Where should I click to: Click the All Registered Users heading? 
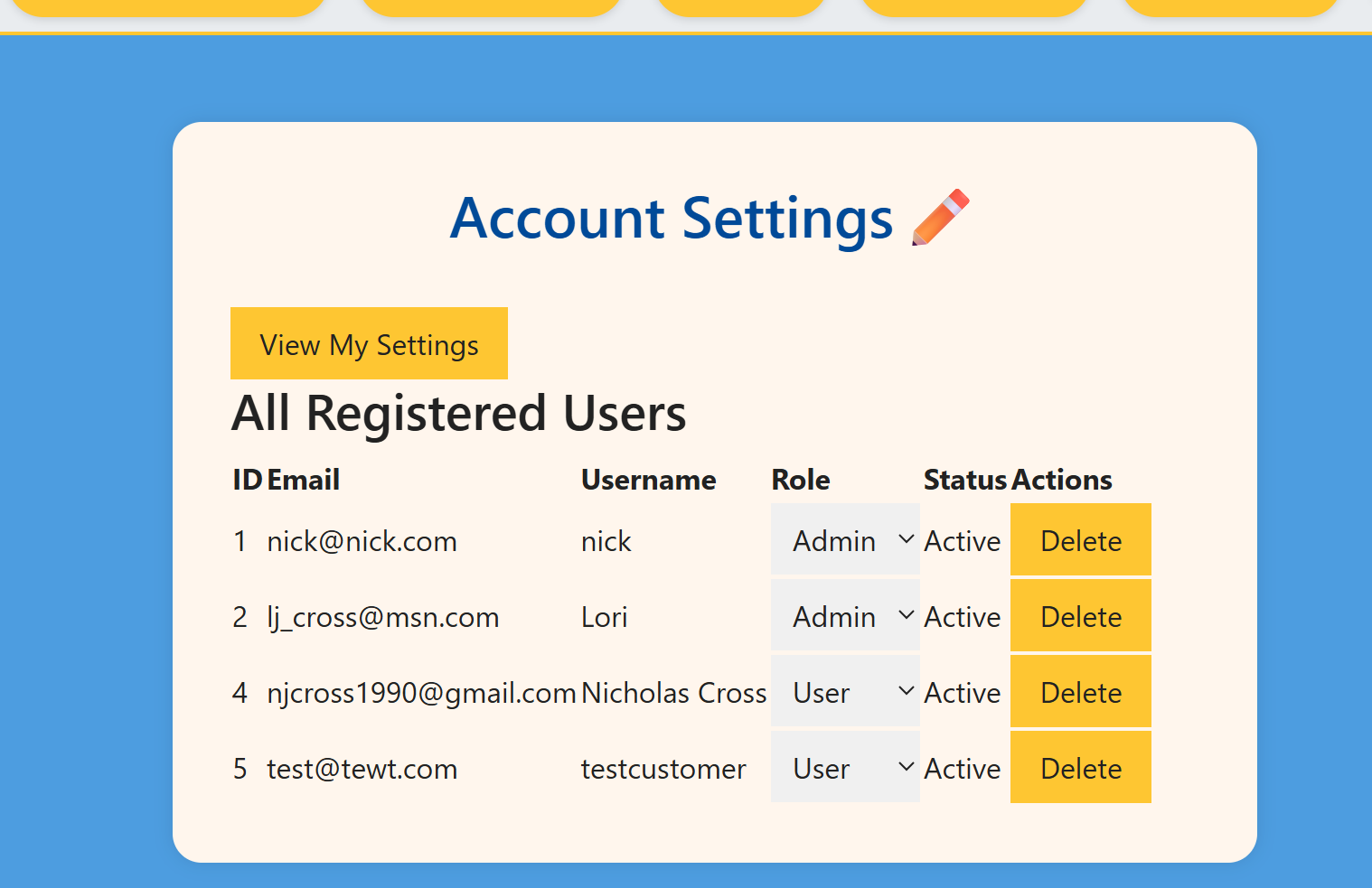458,414
